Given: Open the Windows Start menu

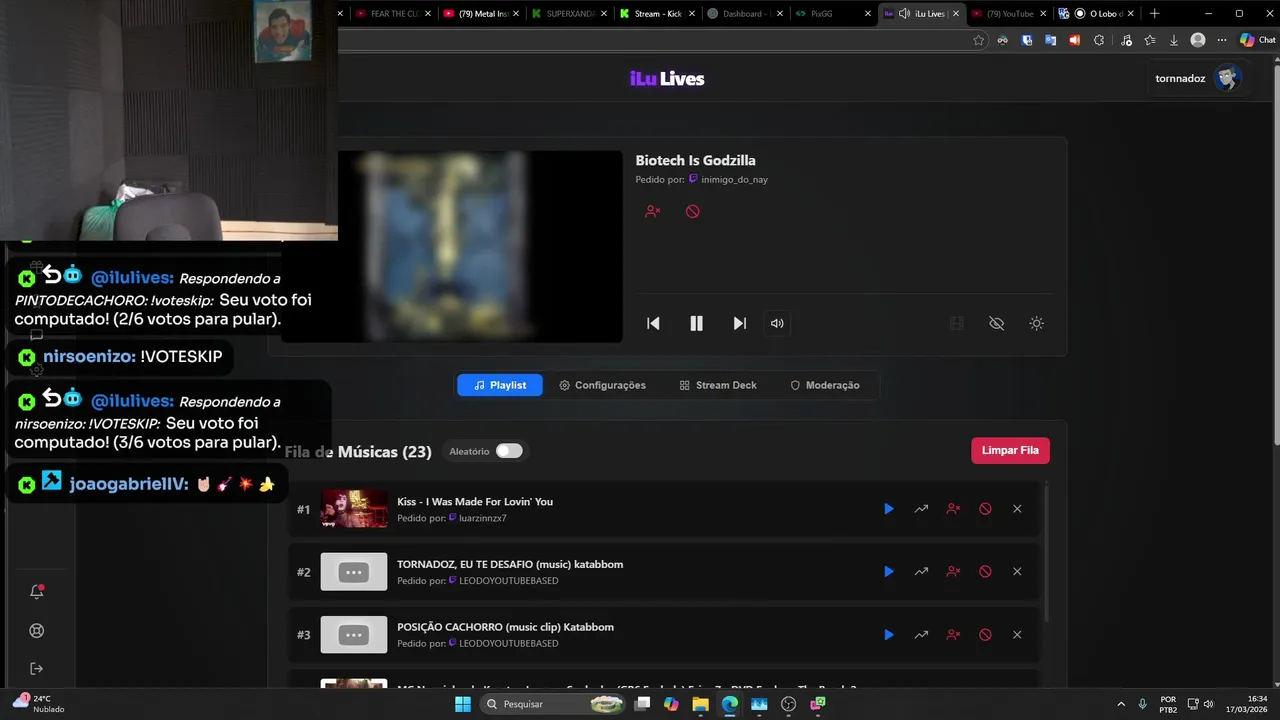Looking at the screenshot, I should pyautogui.click(x=462, y=704).
